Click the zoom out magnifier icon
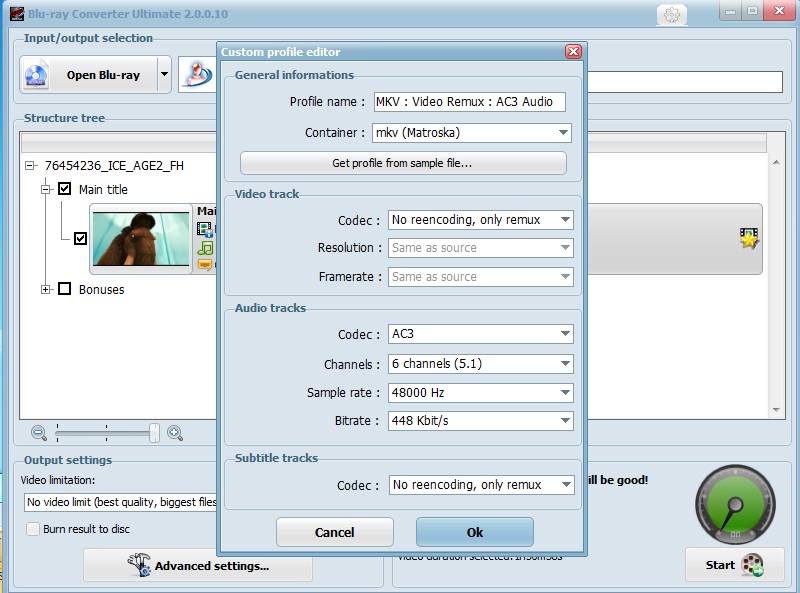800x593 pixels. pos(39,433)
